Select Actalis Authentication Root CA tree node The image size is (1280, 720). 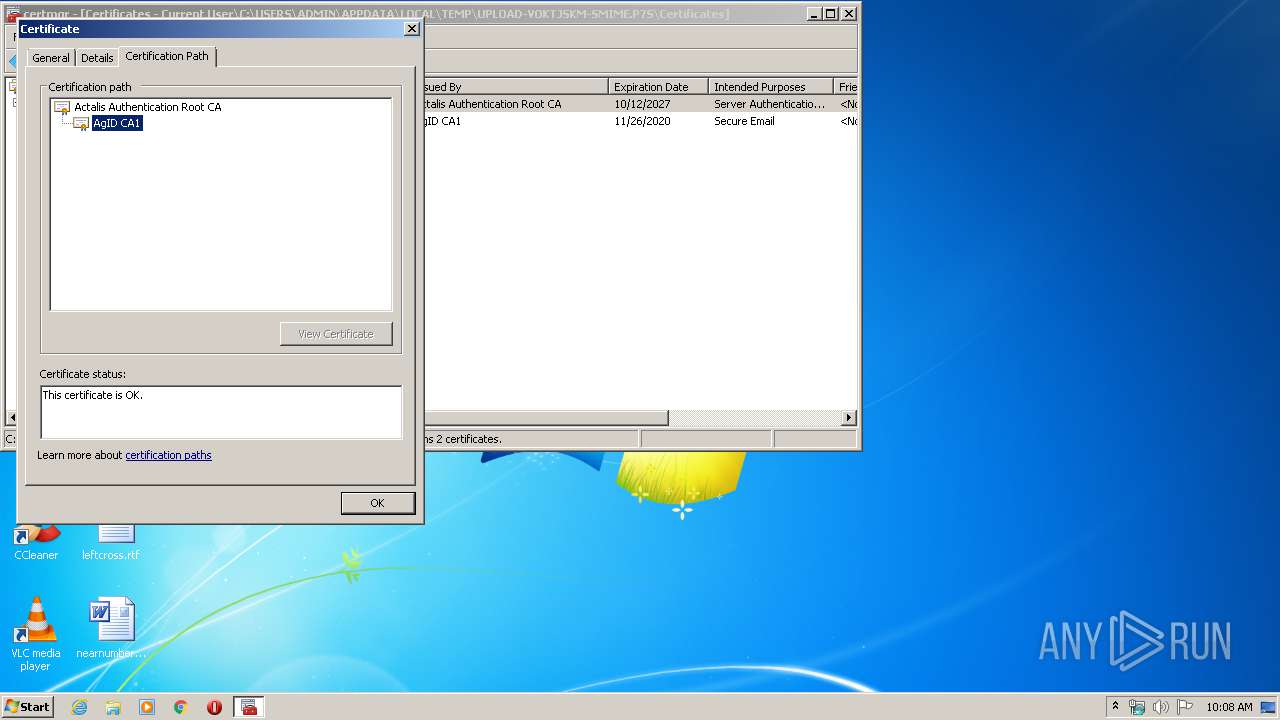pos(148,107)
